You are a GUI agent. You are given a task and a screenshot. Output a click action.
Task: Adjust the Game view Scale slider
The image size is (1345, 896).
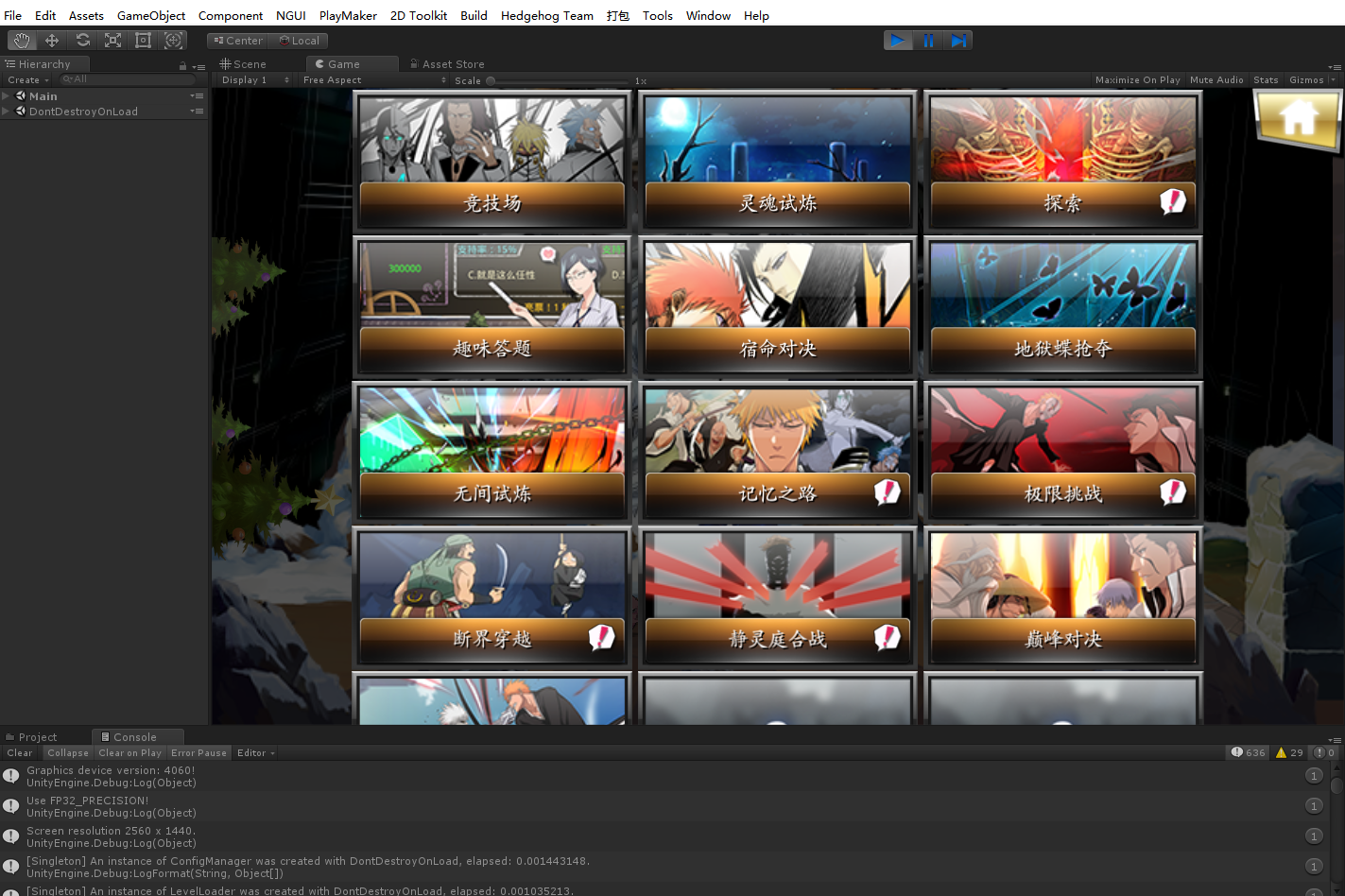click(491, 81)
